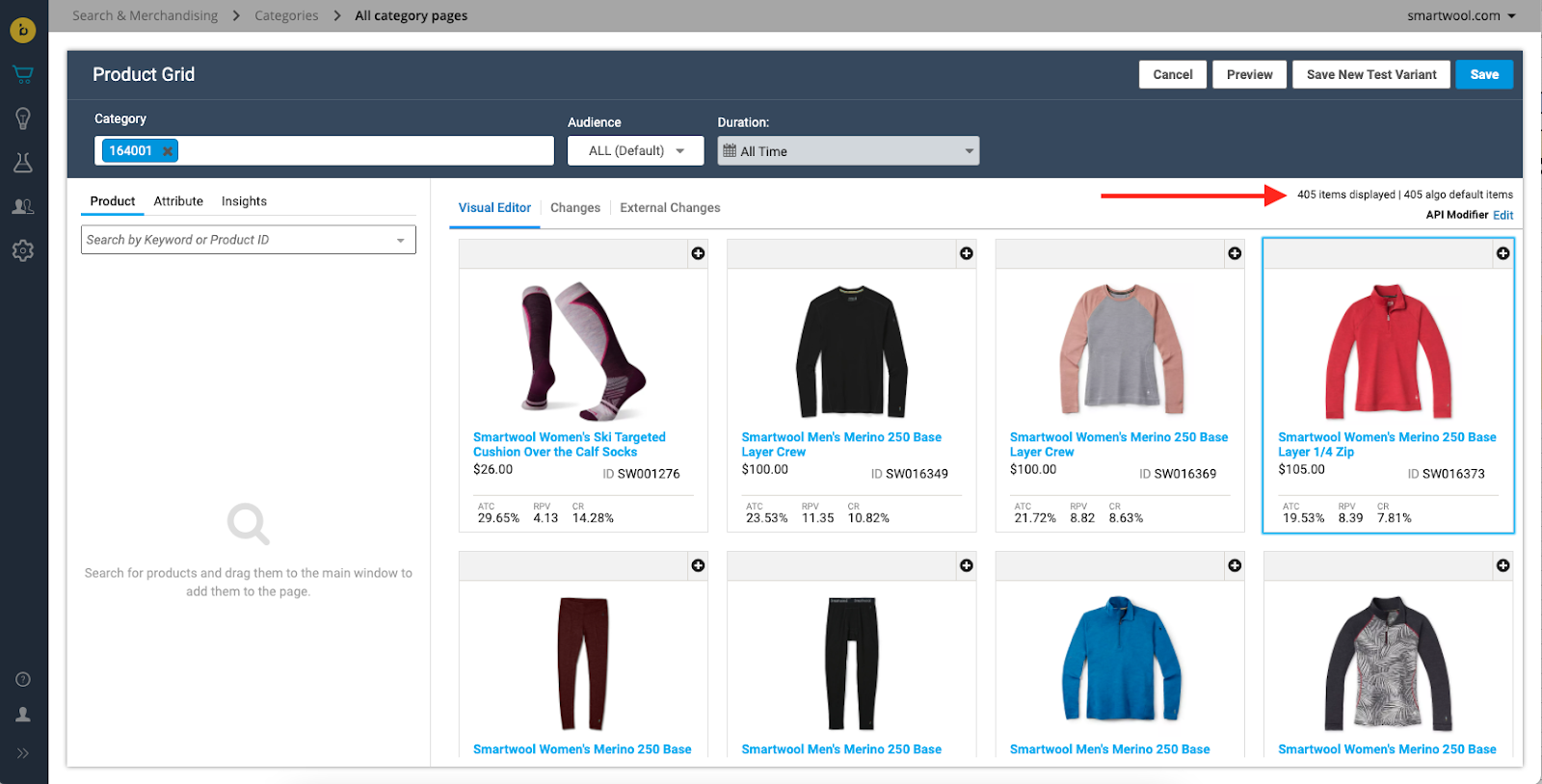Click the blue Save button
This screenshot has height=784, width=1542.
(x=1484, y=74)
